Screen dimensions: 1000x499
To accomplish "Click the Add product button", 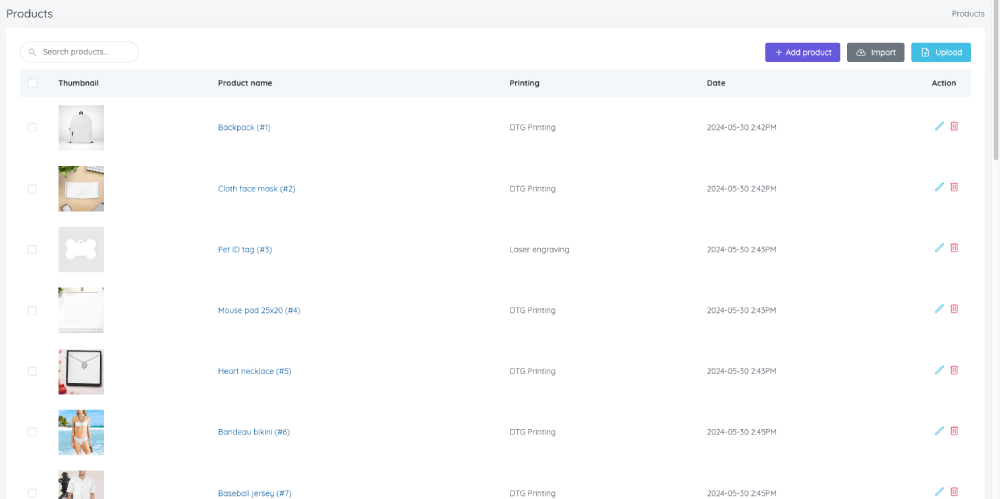I will [x=802, y=52].
